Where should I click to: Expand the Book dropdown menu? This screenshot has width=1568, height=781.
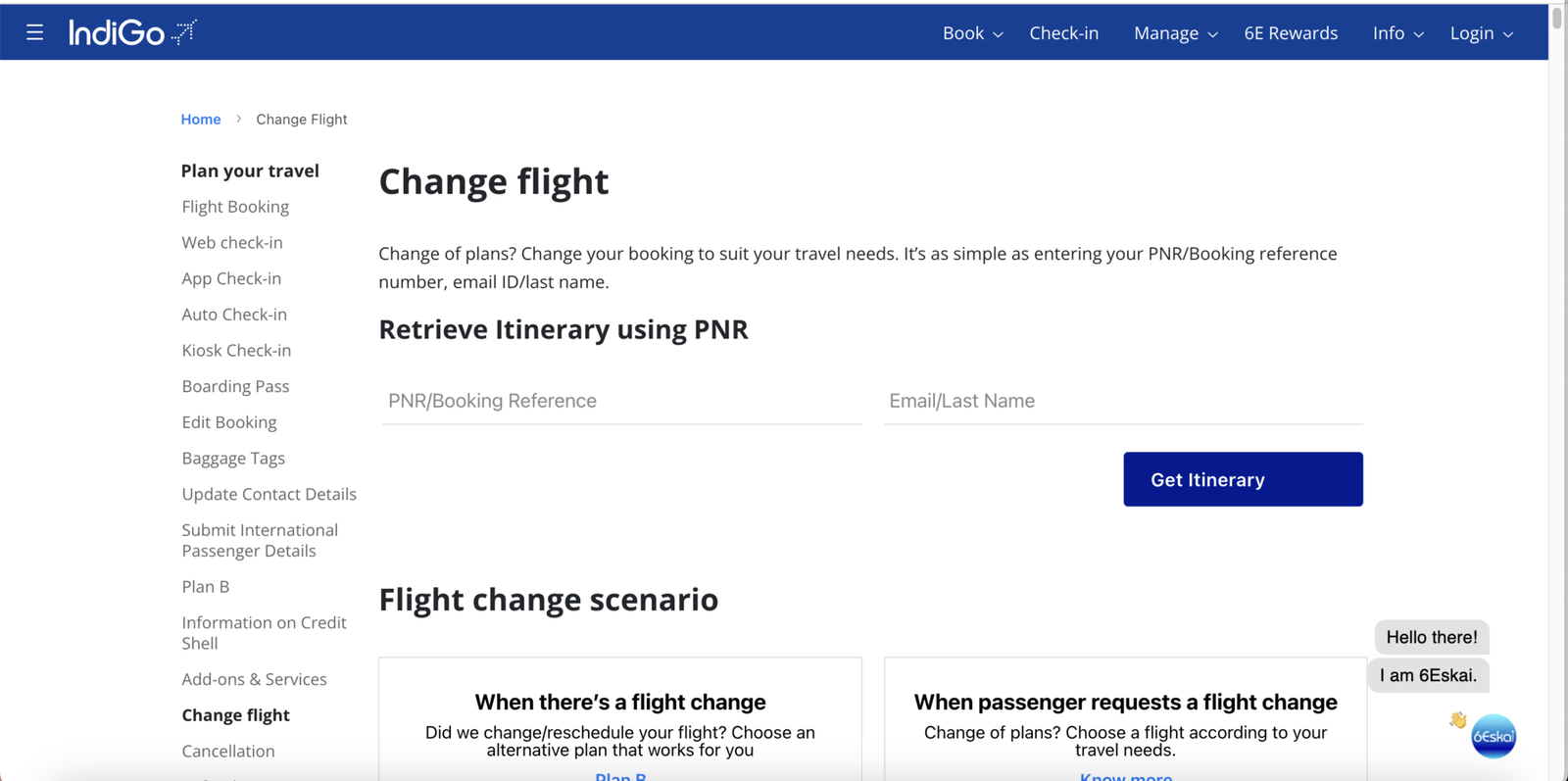tap(963, 32)
